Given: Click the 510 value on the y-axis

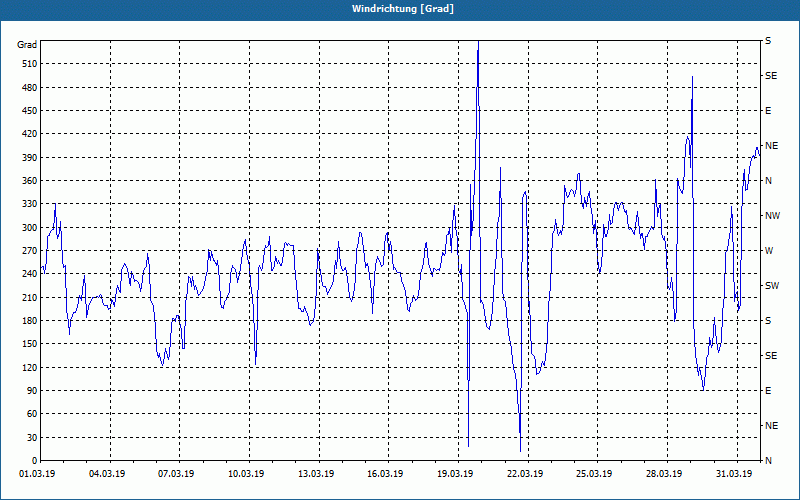Looking at the screenshot, I should 30,64.
